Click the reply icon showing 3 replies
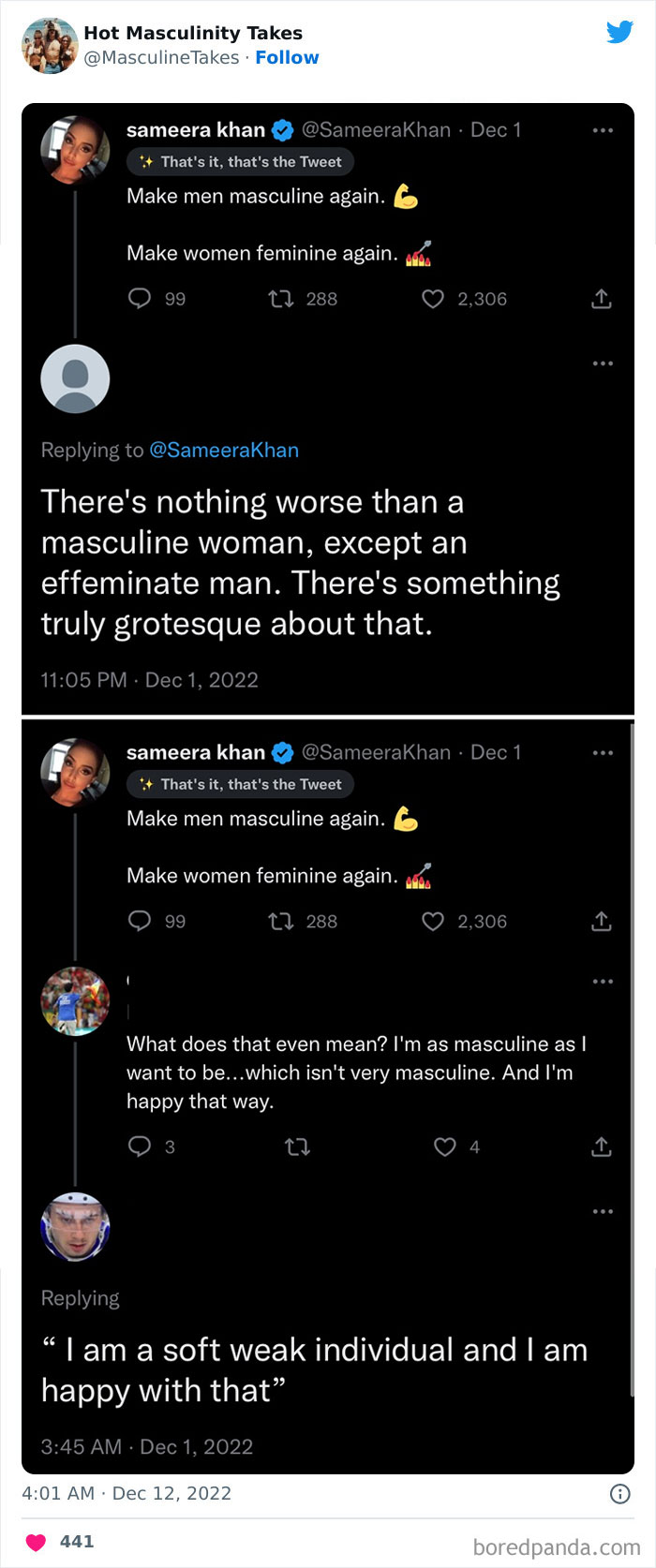Image resolution: width=656 pixels, height=1568 pixels. (140, 1146)
